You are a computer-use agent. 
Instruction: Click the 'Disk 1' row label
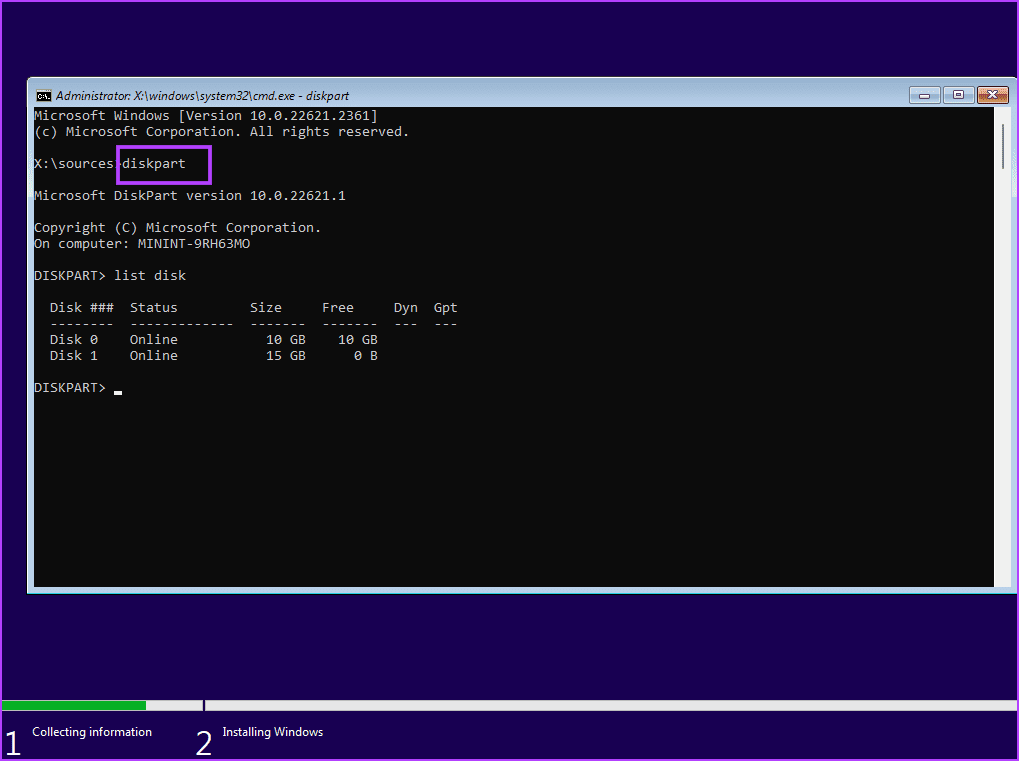pyautogui.click(x=74, y=355)
